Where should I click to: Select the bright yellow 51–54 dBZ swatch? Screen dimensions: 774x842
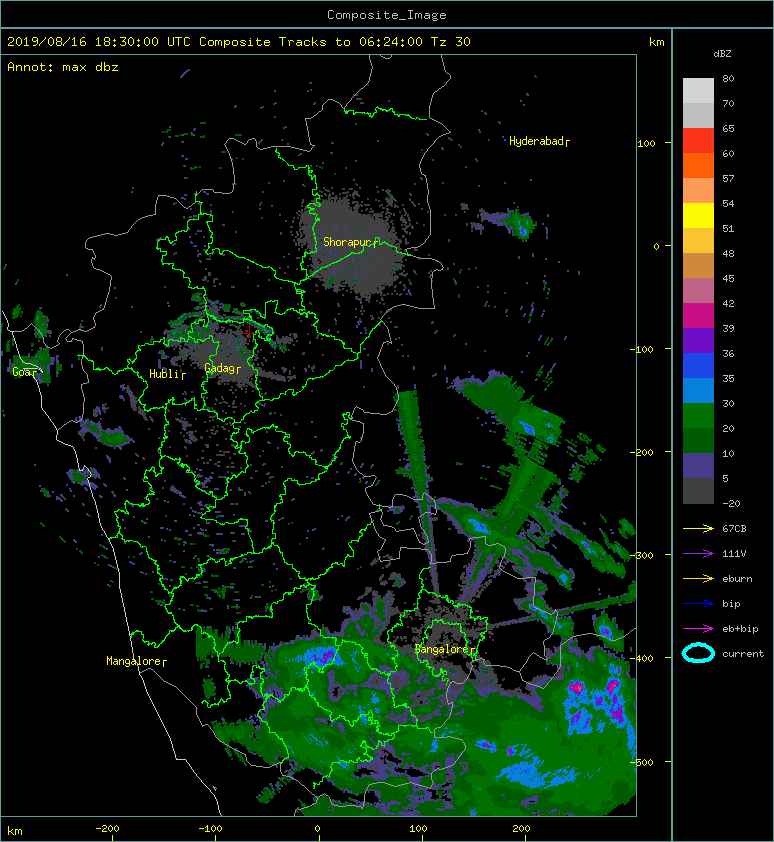[x=698, y=215]
